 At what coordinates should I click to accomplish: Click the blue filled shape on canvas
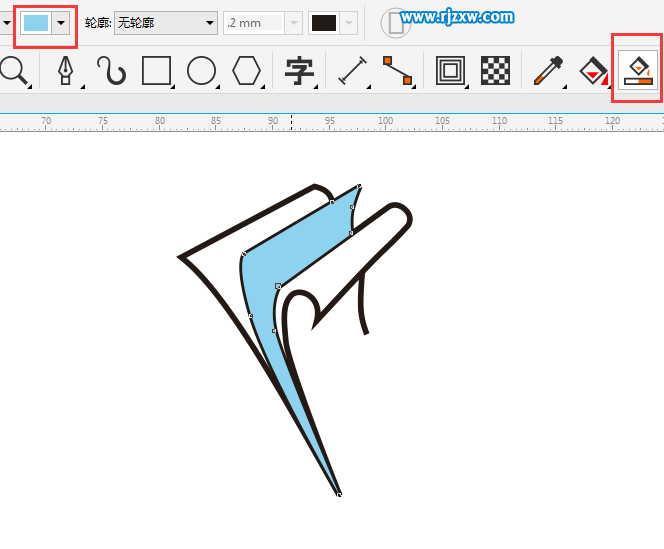pos(296,250)
